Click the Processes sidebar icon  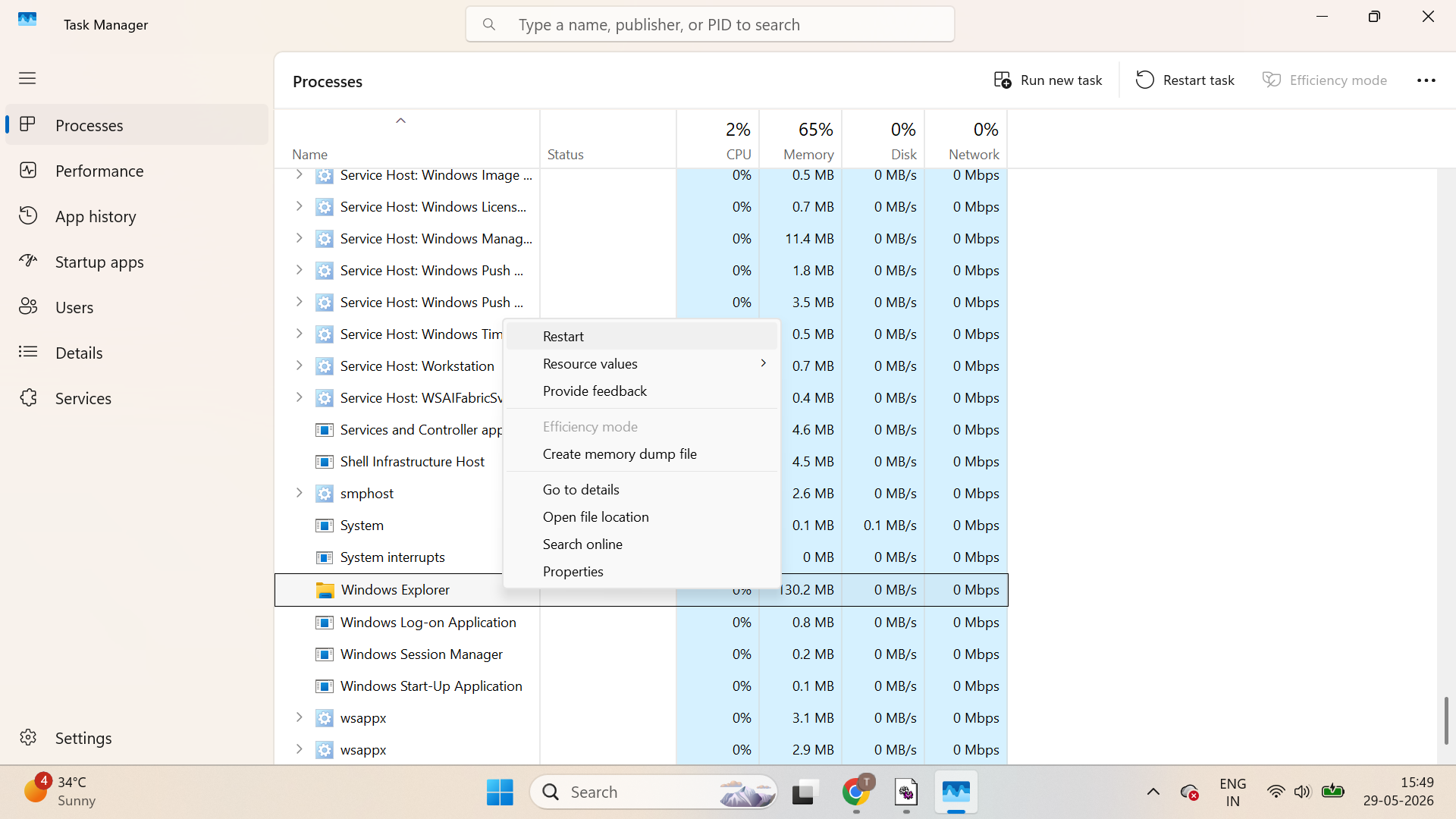pos(28,124)
